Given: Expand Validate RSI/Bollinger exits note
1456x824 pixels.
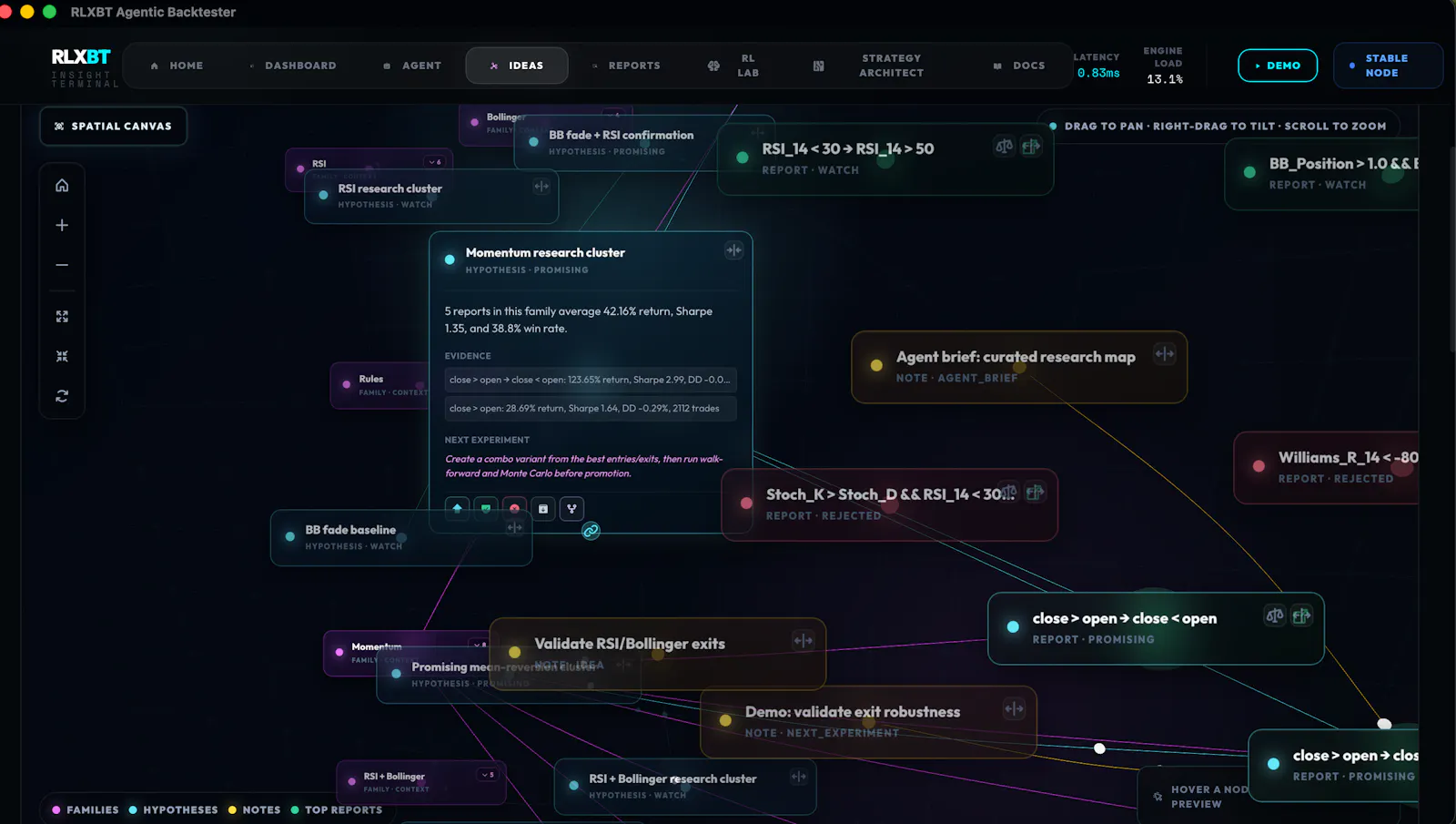Looking at the screenshot, I should pos(803,641).
